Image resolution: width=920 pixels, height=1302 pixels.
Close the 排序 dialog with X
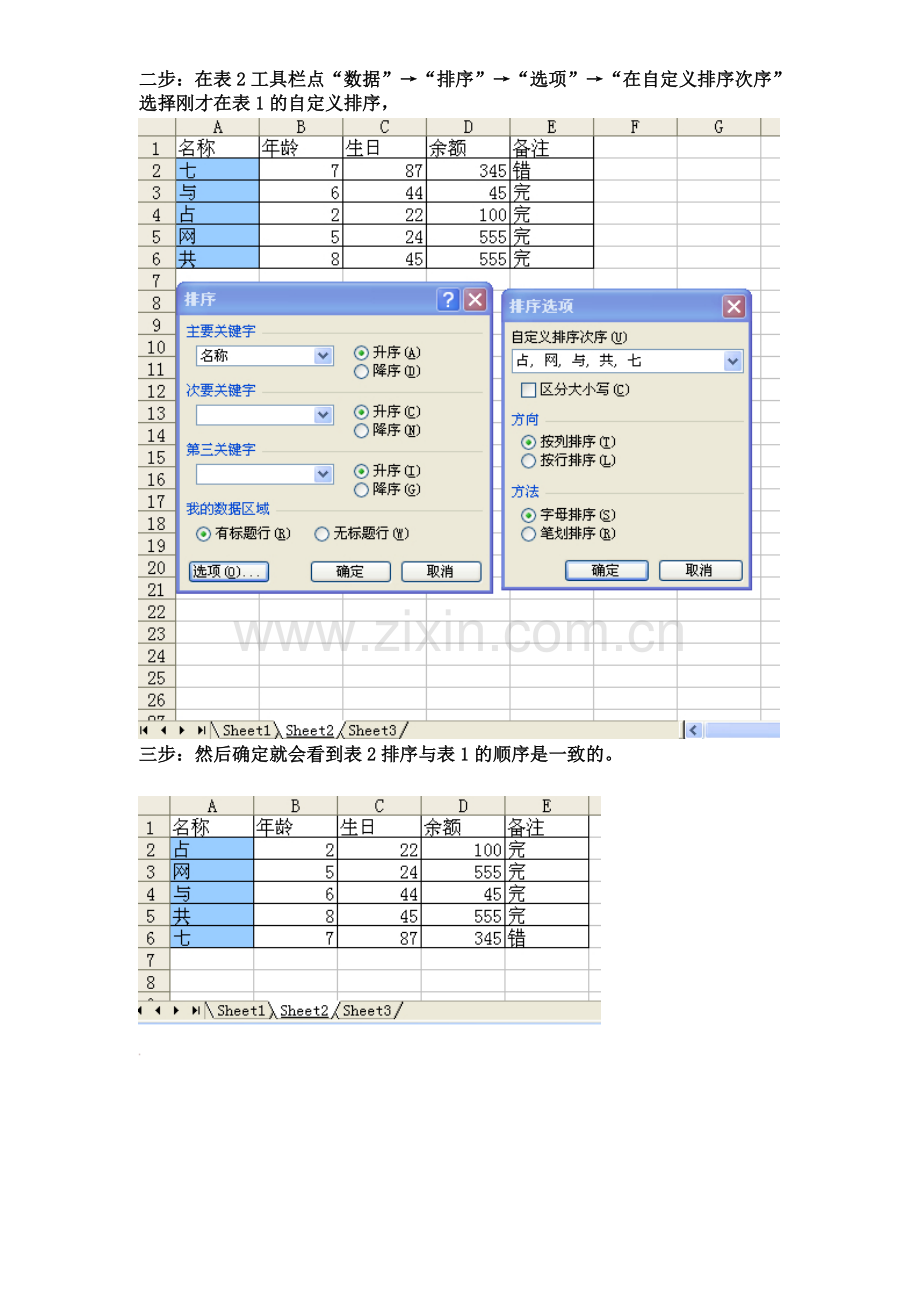(475, 300)
